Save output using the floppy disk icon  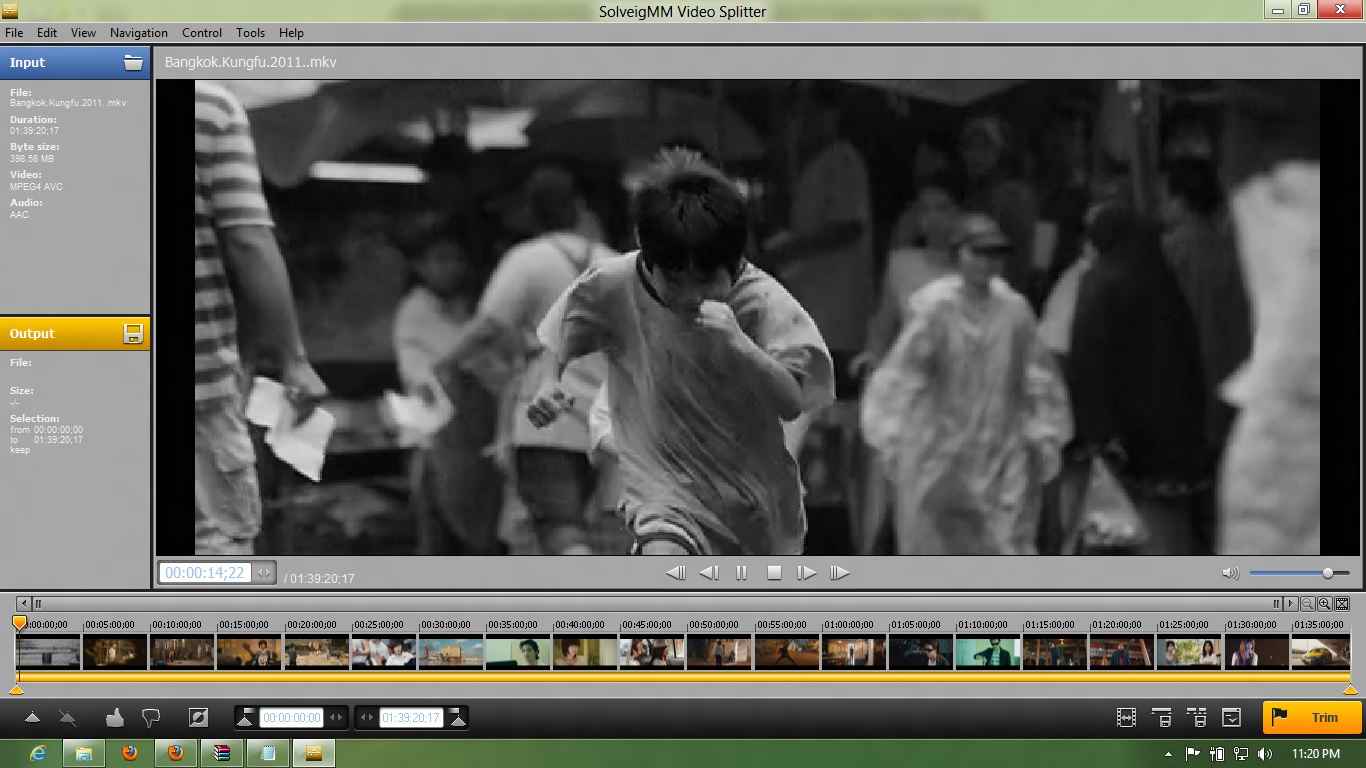(133, 334)
